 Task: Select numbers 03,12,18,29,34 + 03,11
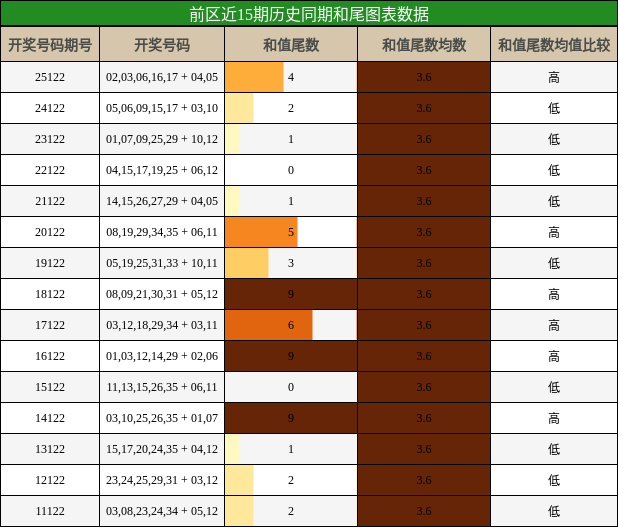point(162,325)
